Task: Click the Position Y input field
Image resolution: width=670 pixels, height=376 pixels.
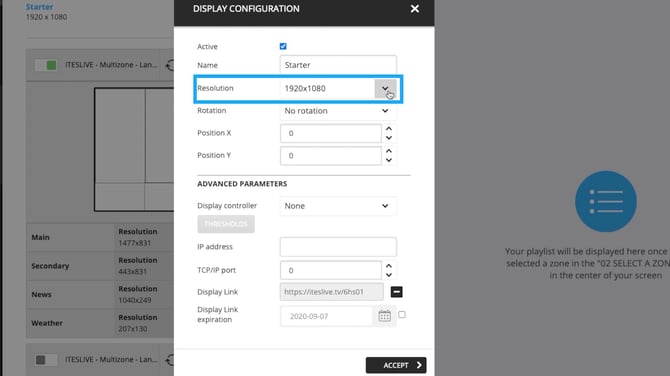Action: tap(331, 156)
